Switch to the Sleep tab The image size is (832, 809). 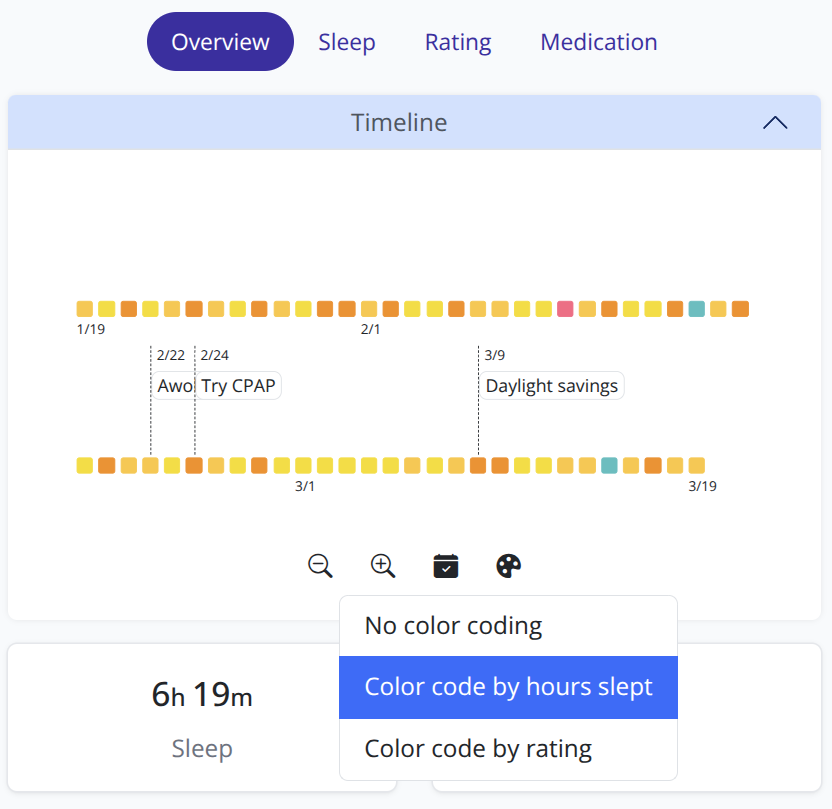click(x=347, y=42)
